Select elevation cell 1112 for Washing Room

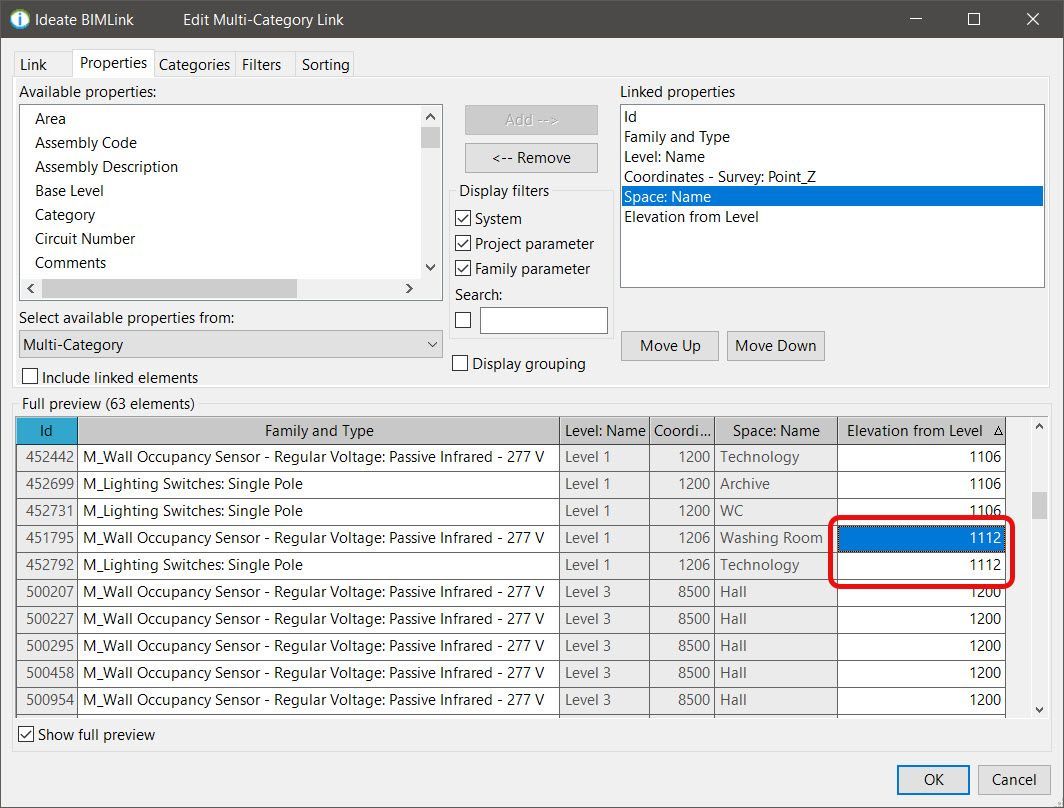pos(922,538)
